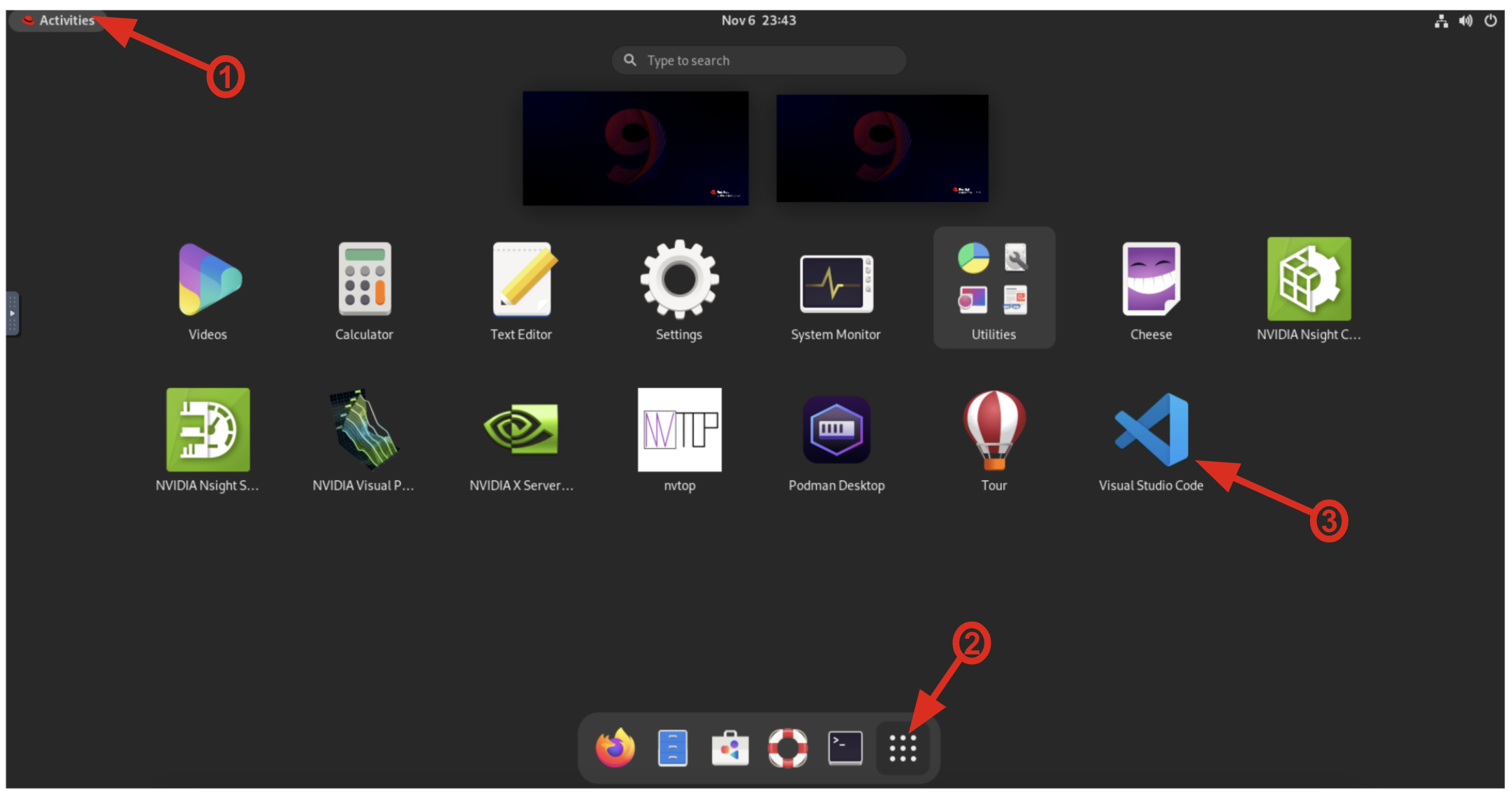Switch to the second workspace thumbnail

click(x=882, y=148)
